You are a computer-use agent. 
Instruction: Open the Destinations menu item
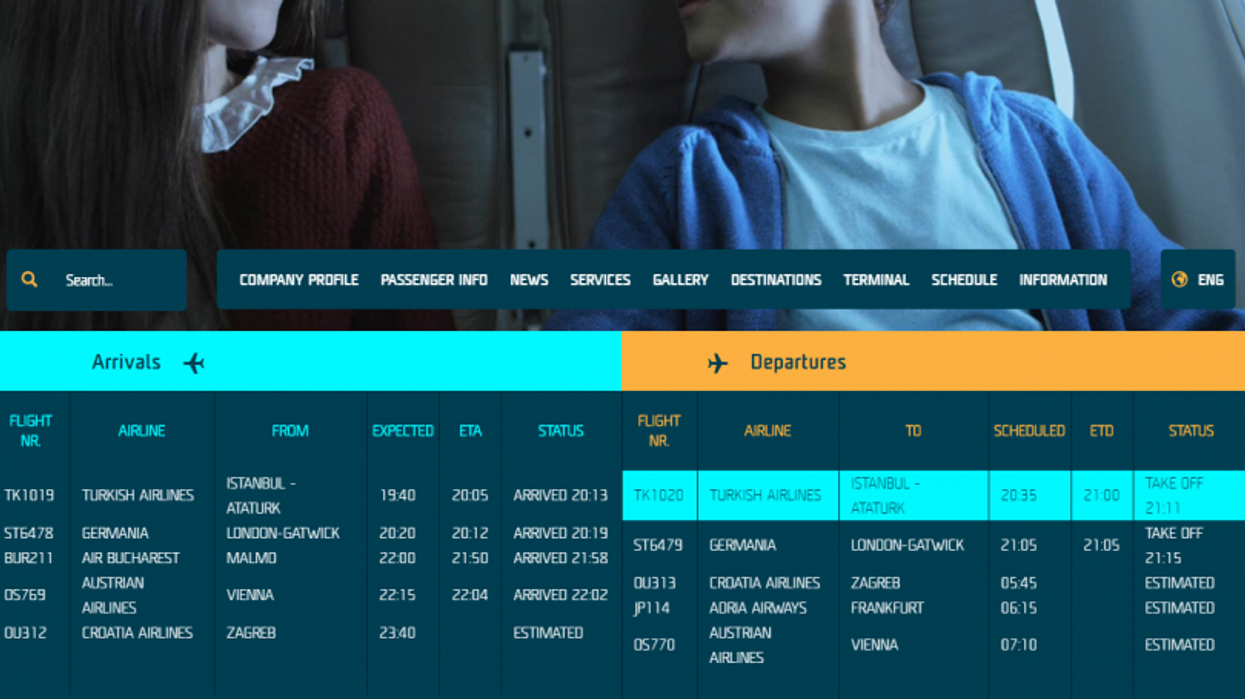click(x=776, y=280)
